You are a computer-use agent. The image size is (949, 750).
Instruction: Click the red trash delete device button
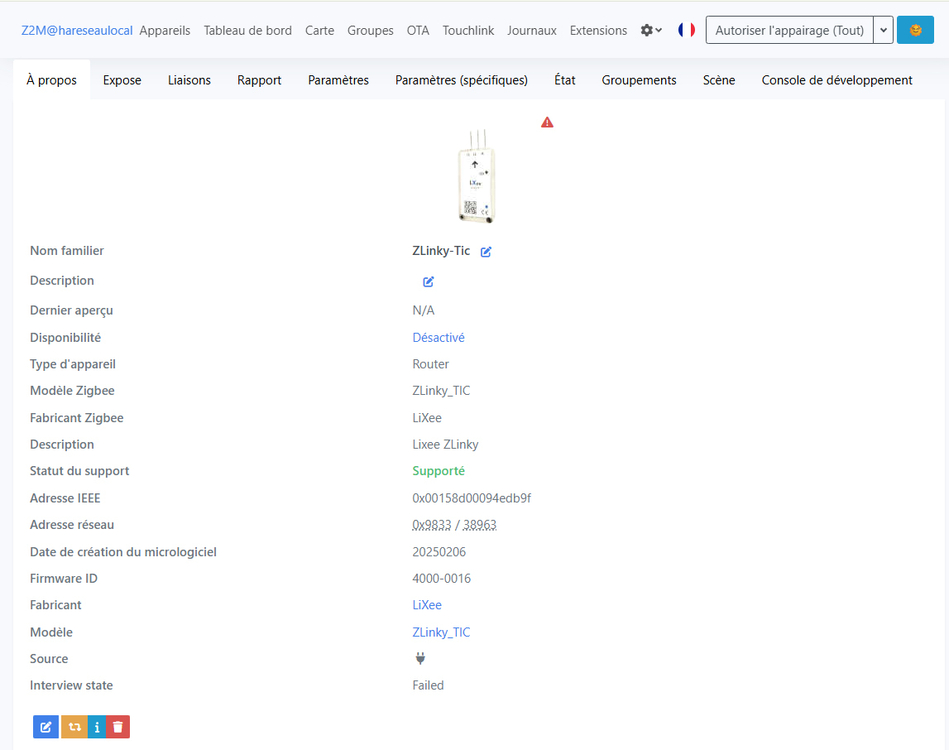118,727
